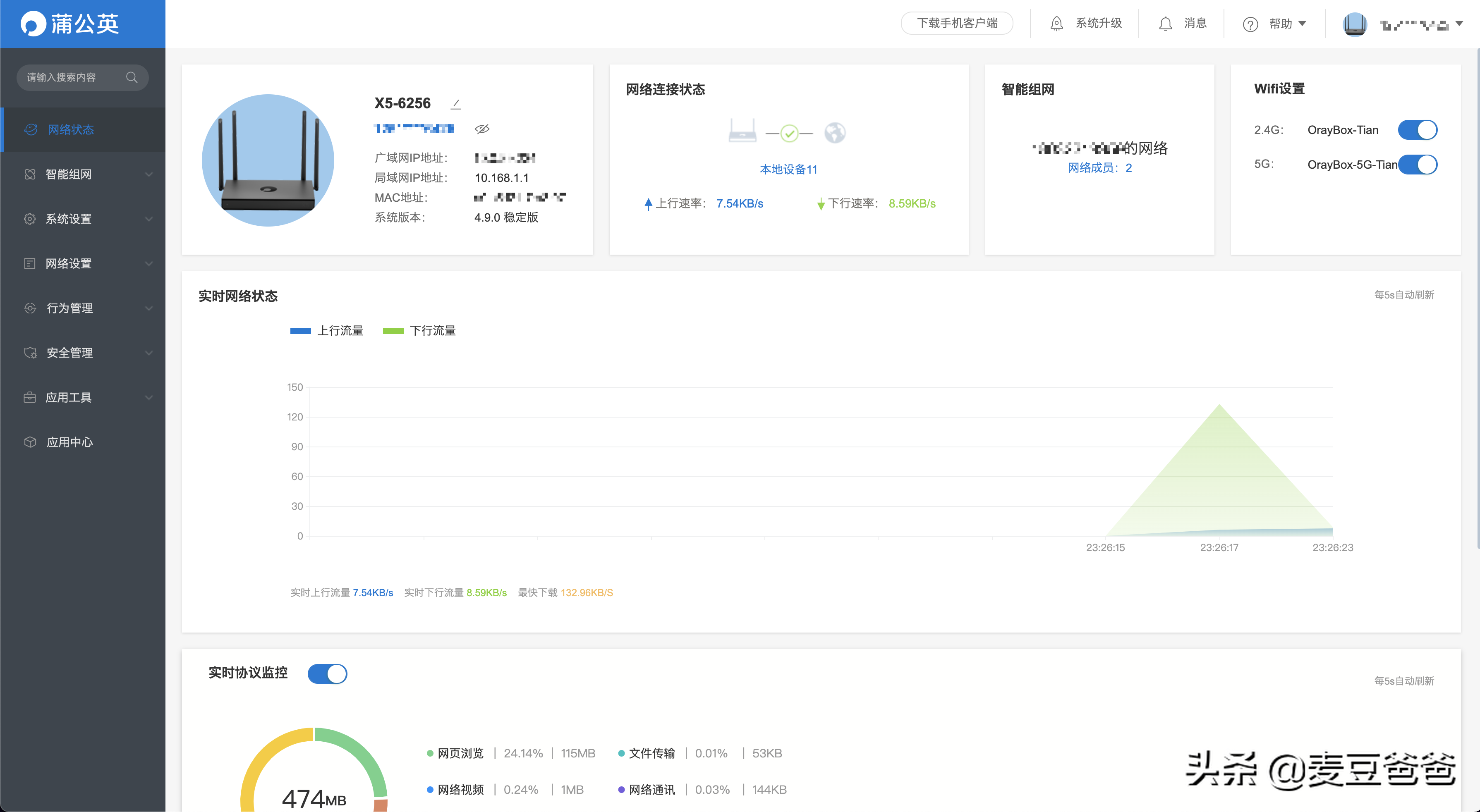Screen dimensions: 1480x812
Task: Select 智能组网 in sidebar menu
Action: point(83,174)
